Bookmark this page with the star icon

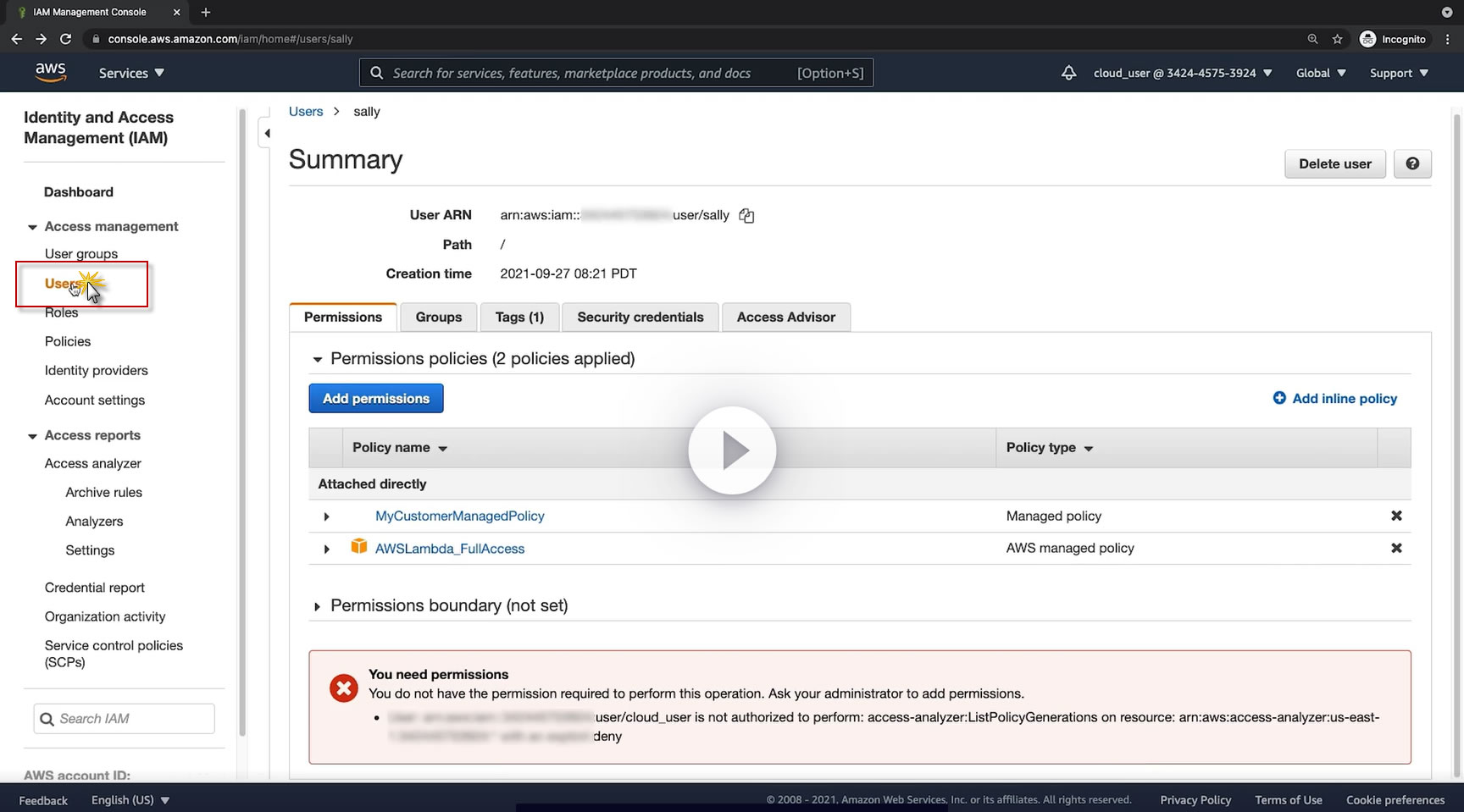(1337, 39)
